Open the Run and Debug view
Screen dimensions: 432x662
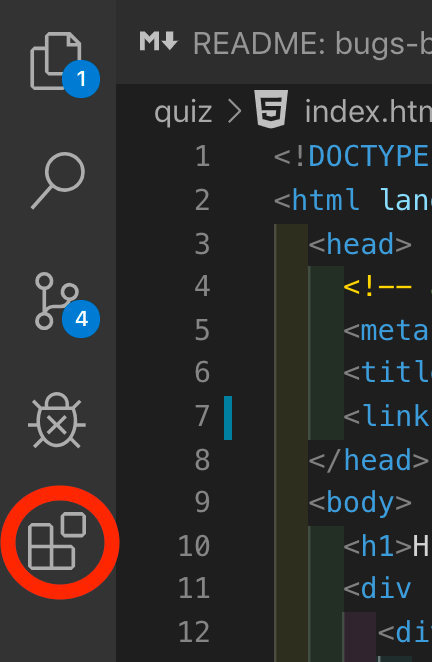57,421
